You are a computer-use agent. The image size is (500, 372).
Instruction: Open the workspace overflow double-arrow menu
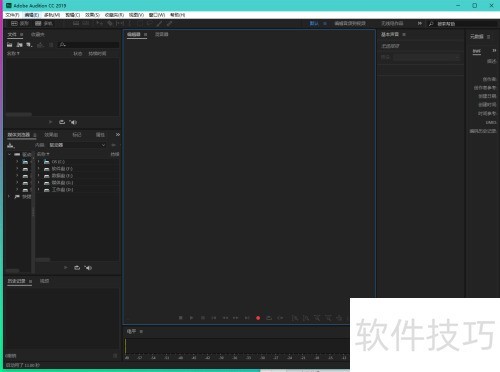[x=420, y=23]
